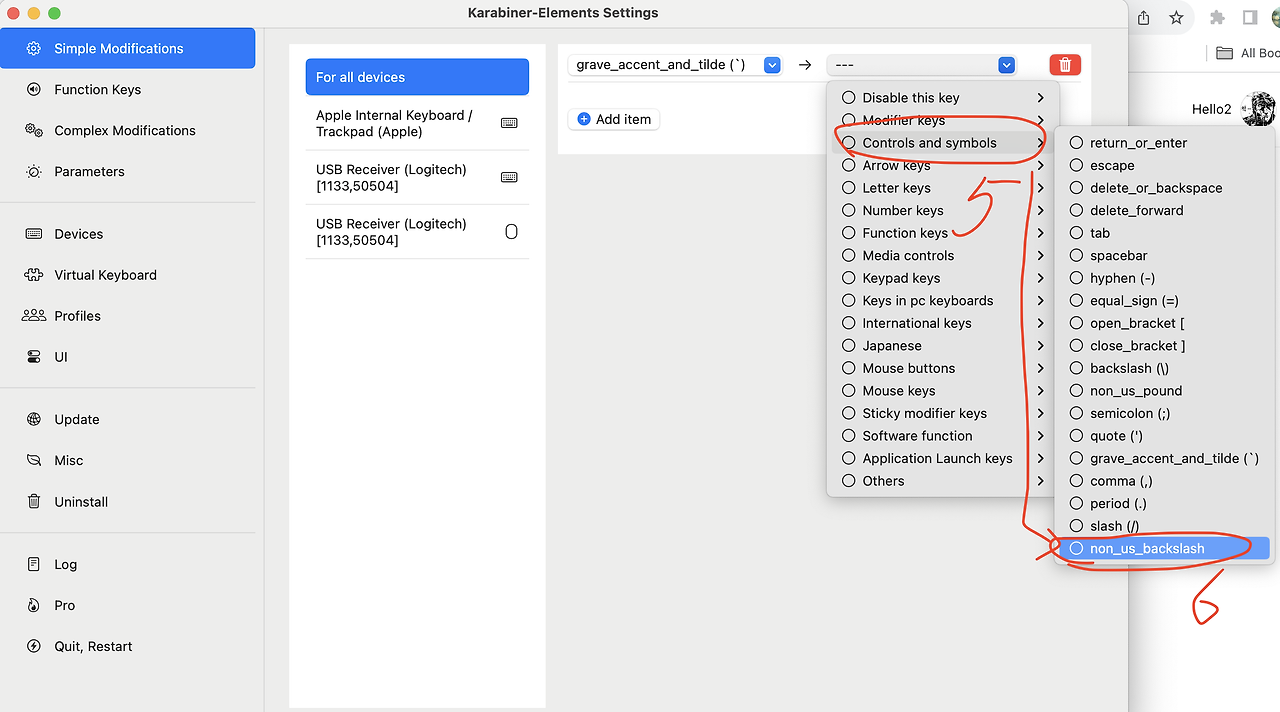Open Mouse buttons menu entry
Screen dimensions: 1280x712
[x=941, y=368]
